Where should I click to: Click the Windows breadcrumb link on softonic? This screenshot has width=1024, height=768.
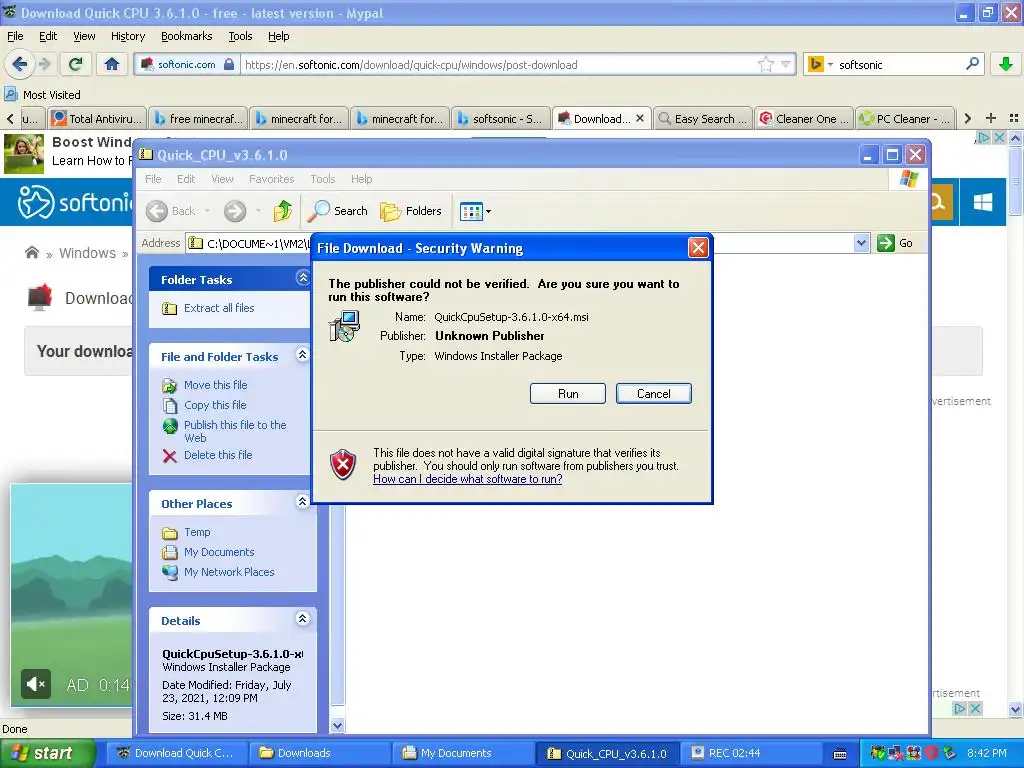87,253
